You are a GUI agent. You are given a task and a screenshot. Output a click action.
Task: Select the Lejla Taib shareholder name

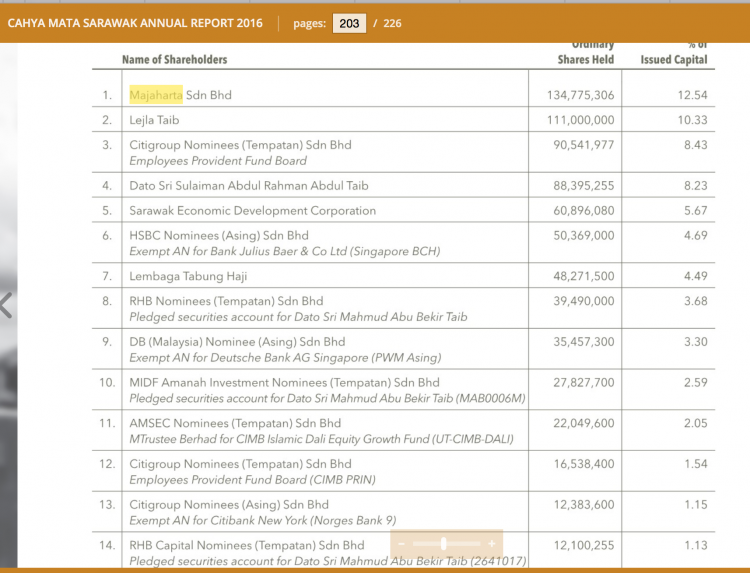pyautogui.click(x=154, y=120)
